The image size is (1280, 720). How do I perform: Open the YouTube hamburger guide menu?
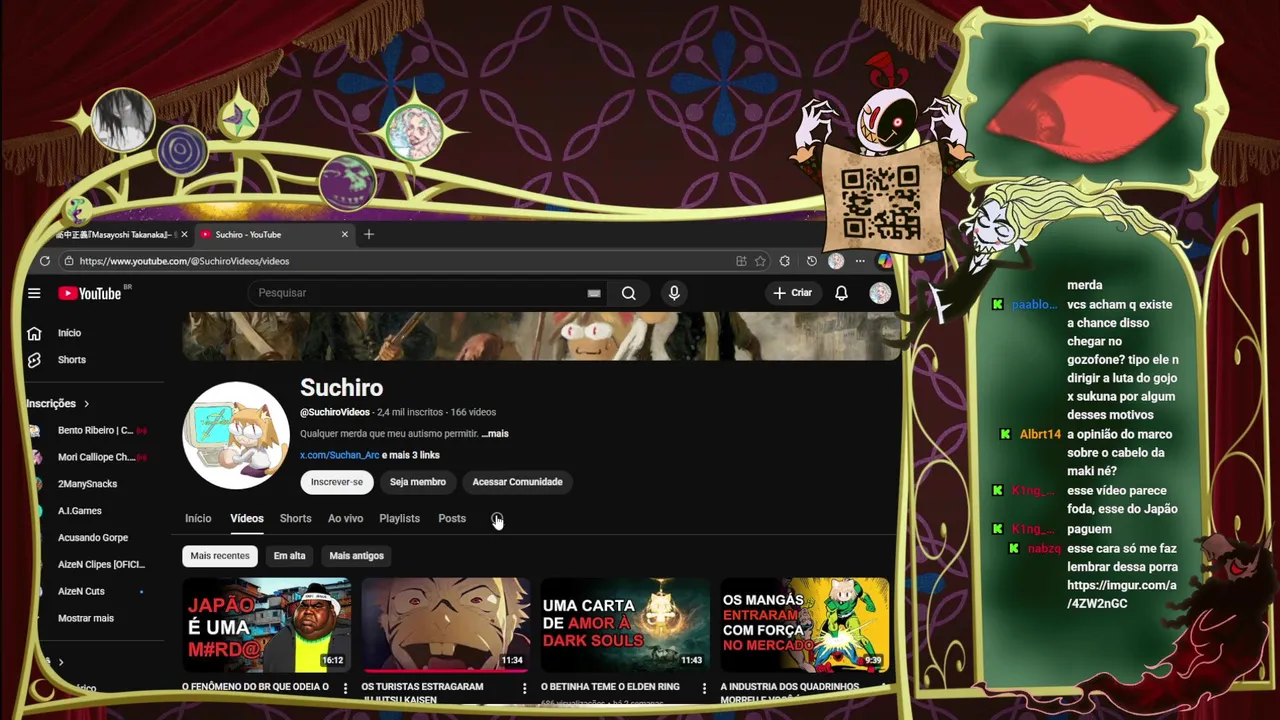point(34,293)
